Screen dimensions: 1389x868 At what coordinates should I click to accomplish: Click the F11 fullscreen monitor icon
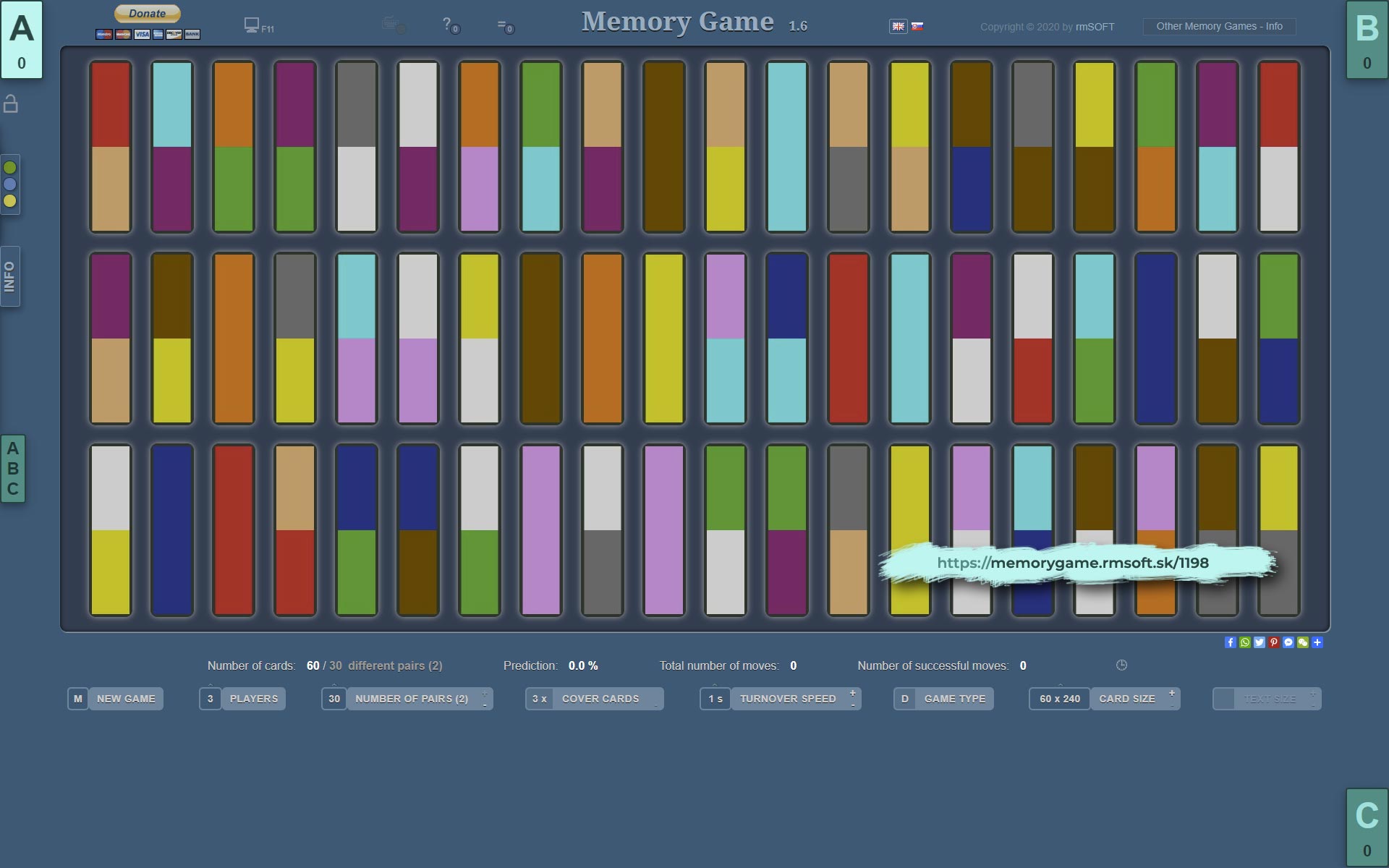pyautogui.click(x=252, y=25)
